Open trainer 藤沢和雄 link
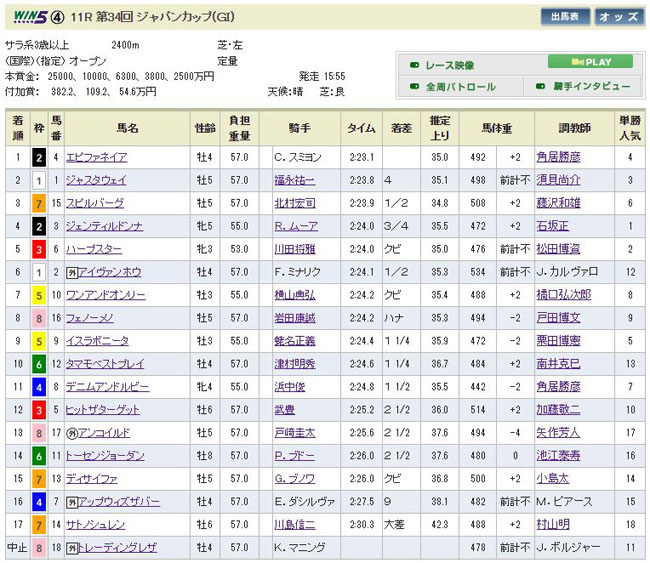 (x=571, y=203)
